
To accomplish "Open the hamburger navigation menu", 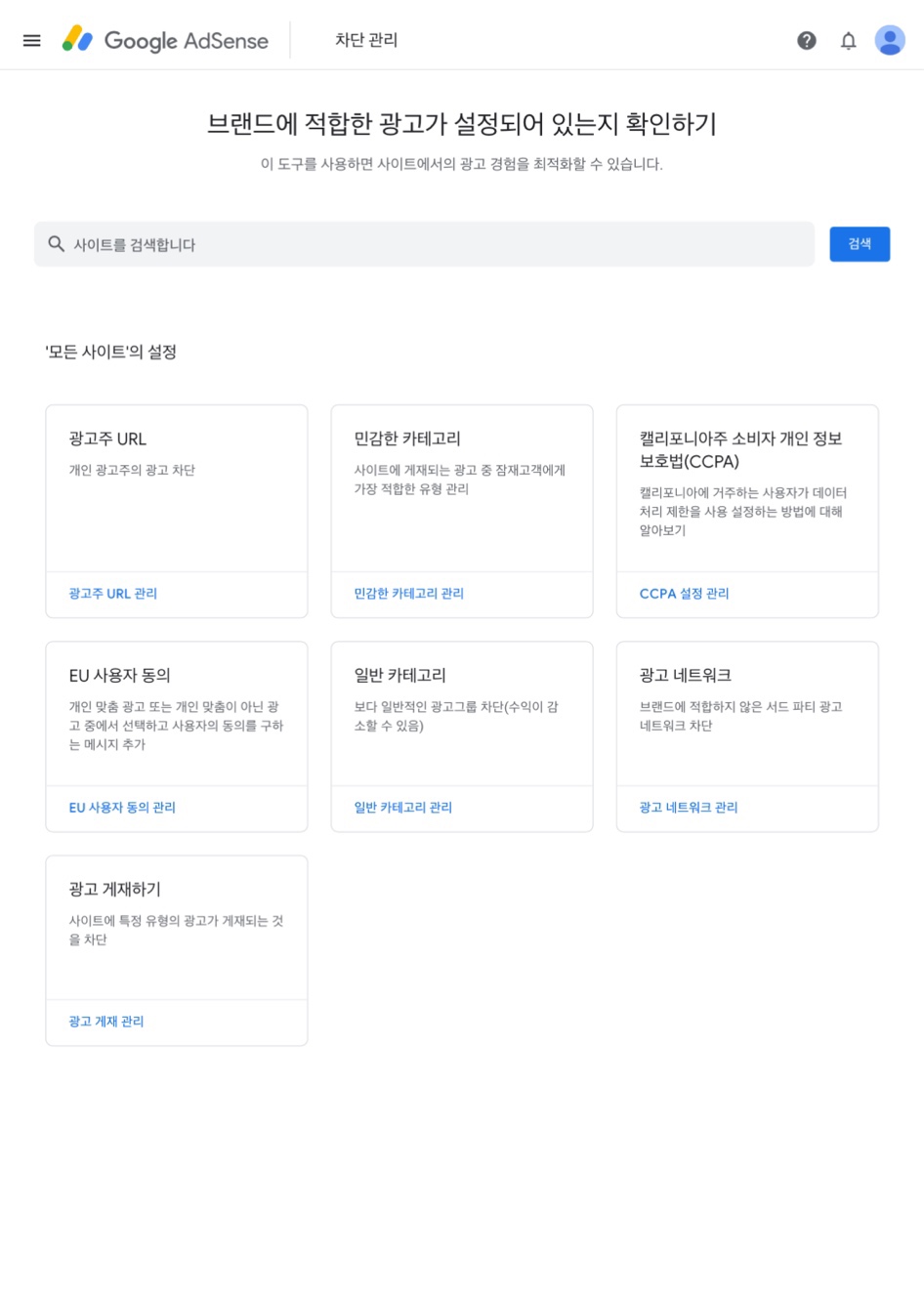I will [32, 40].
